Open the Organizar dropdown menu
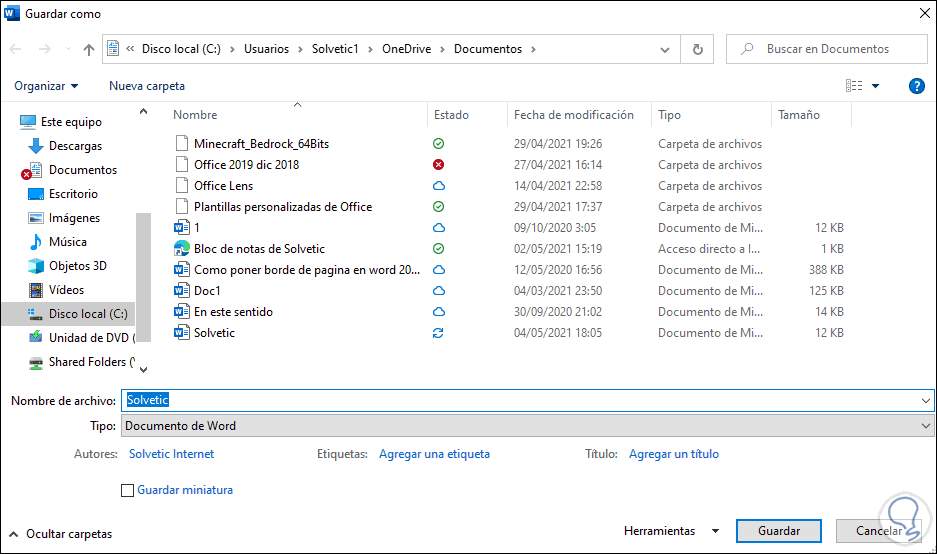The image size is (937, 554). point(46,86)
